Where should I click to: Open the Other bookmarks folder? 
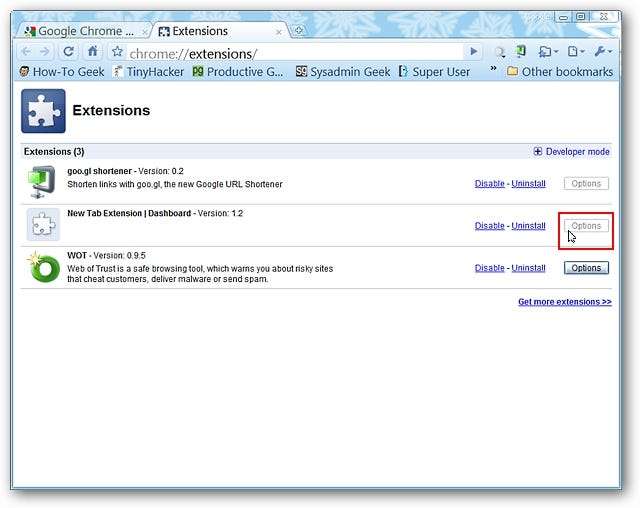pos(560,72)
